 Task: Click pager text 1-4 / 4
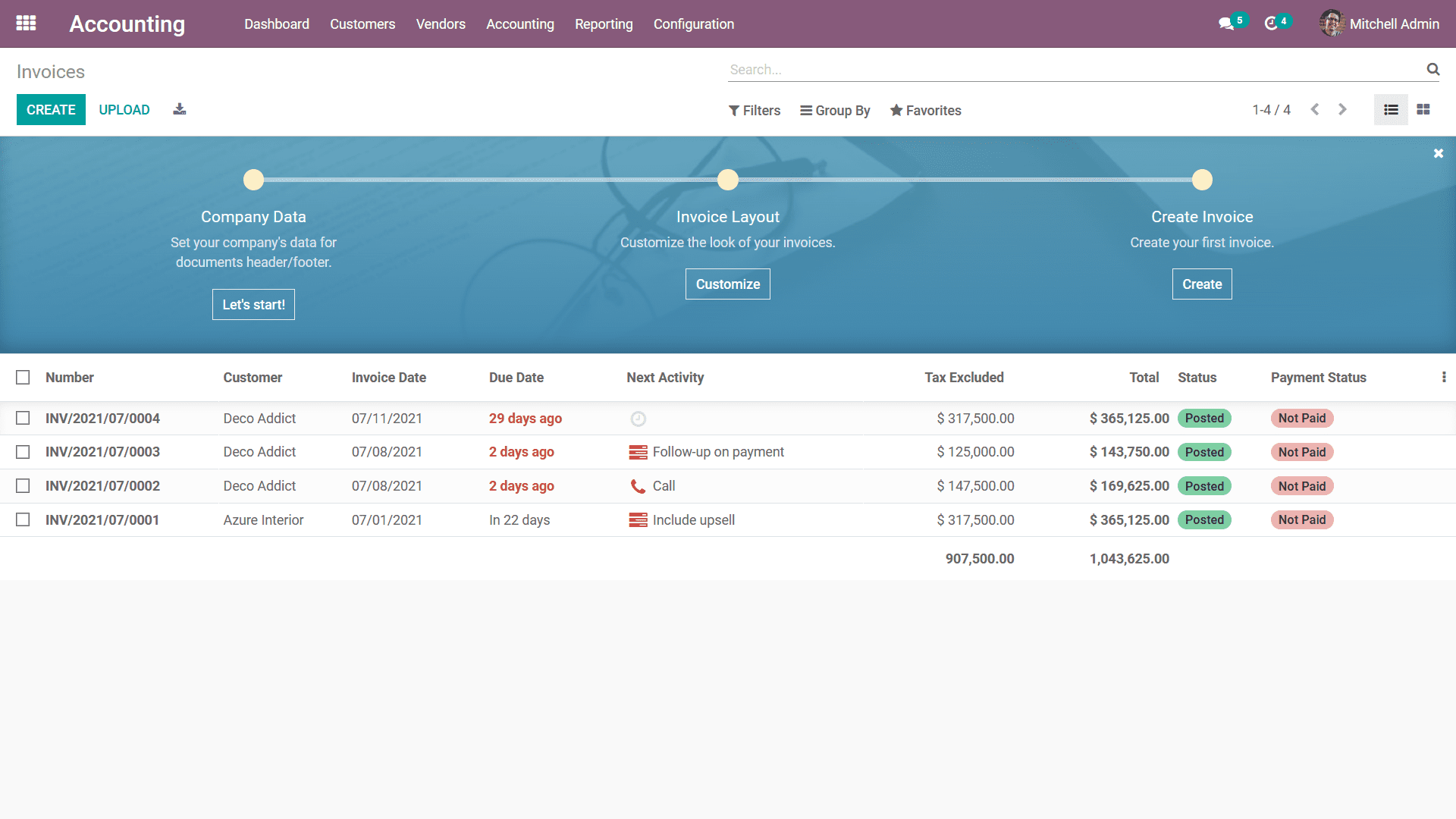(1271, 110)
